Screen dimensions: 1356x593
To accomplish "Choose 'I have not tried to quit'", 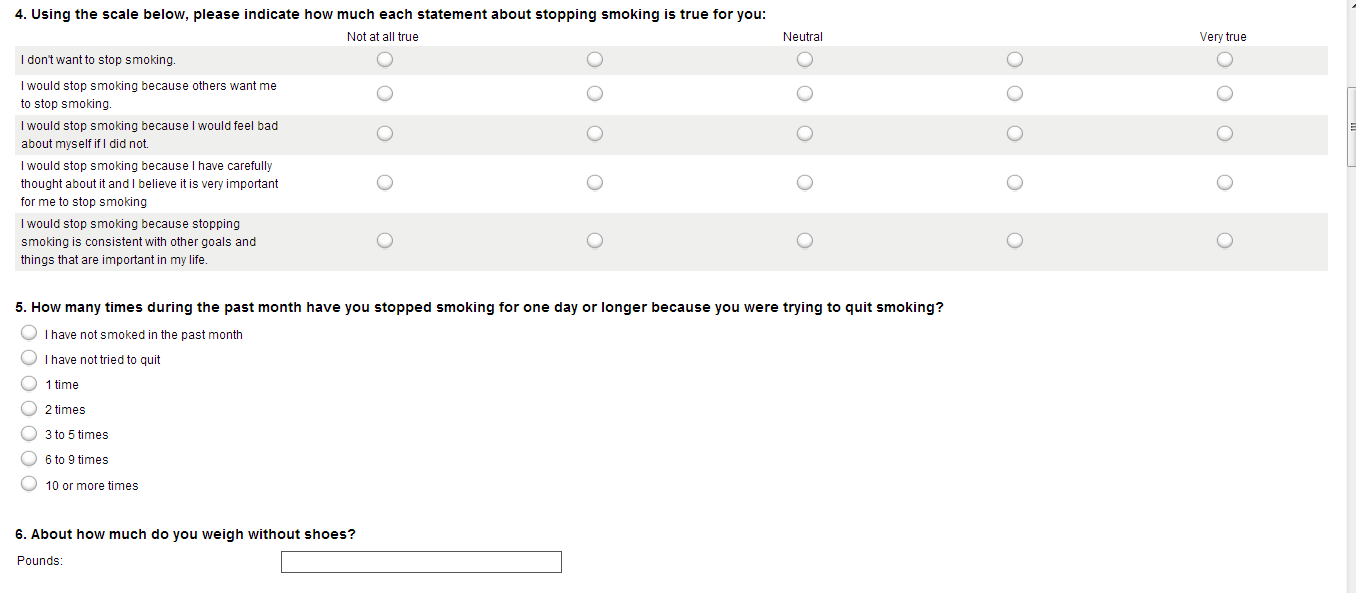I will pyautogui.click(x=30, y=358).
